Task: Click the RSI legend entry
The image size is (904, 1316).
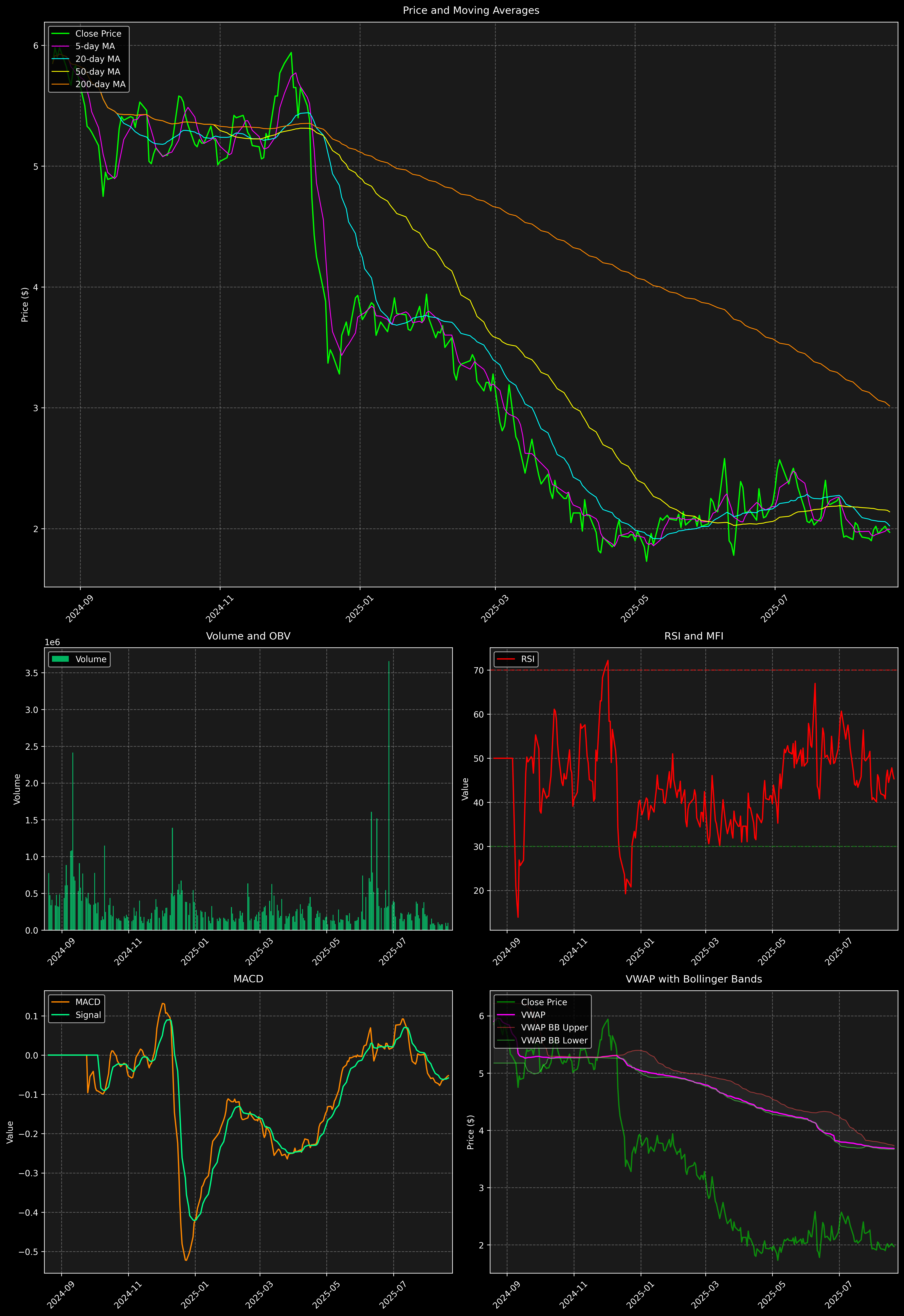Action: (527, 659)
